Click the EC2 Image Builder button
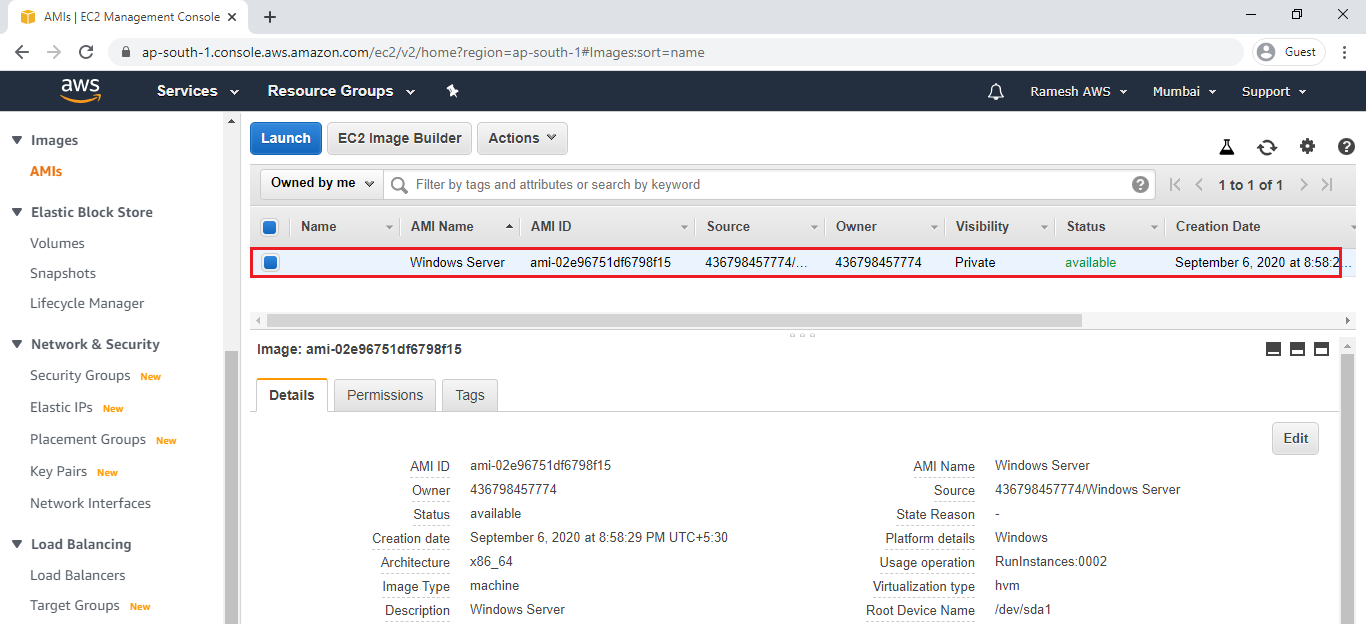Image resolution: width=1366 pixels, height=624 pixels. tap(400, 138)
